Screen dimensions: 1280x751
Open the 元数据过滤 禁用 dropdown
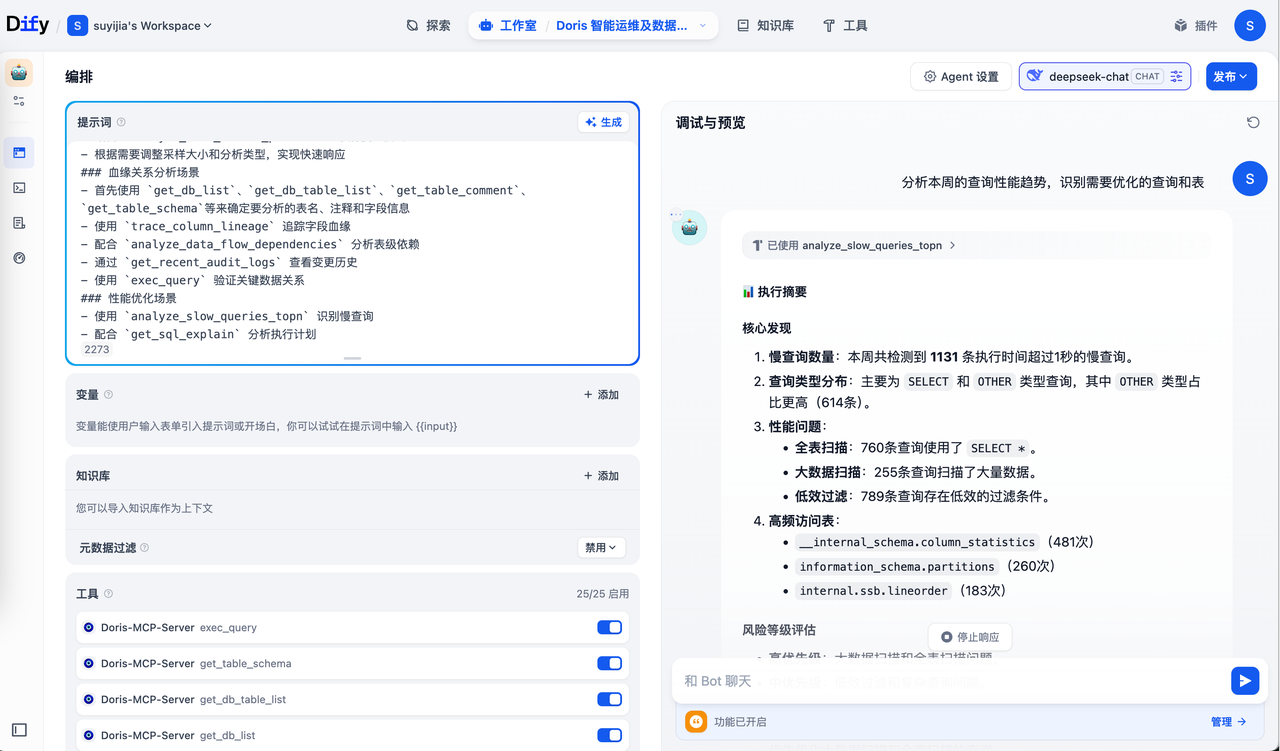tap(600, 547)
